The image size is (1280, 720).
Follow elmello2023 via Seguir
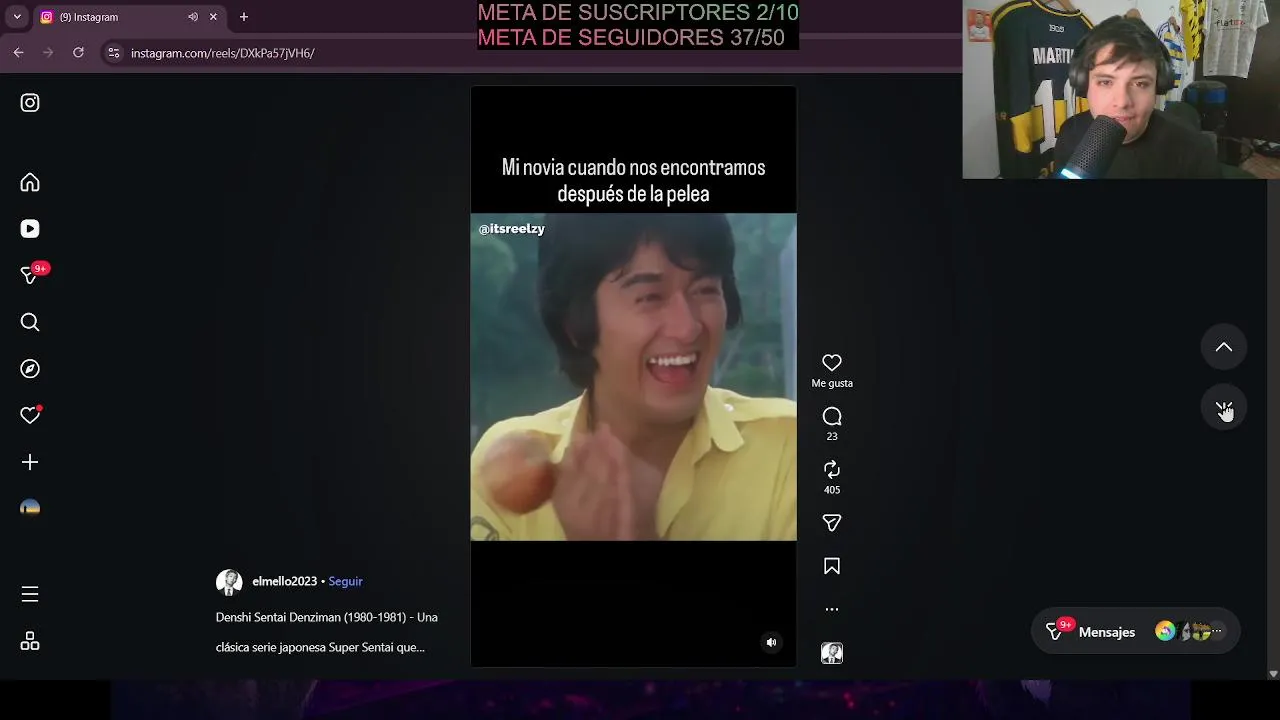[345, 581]
